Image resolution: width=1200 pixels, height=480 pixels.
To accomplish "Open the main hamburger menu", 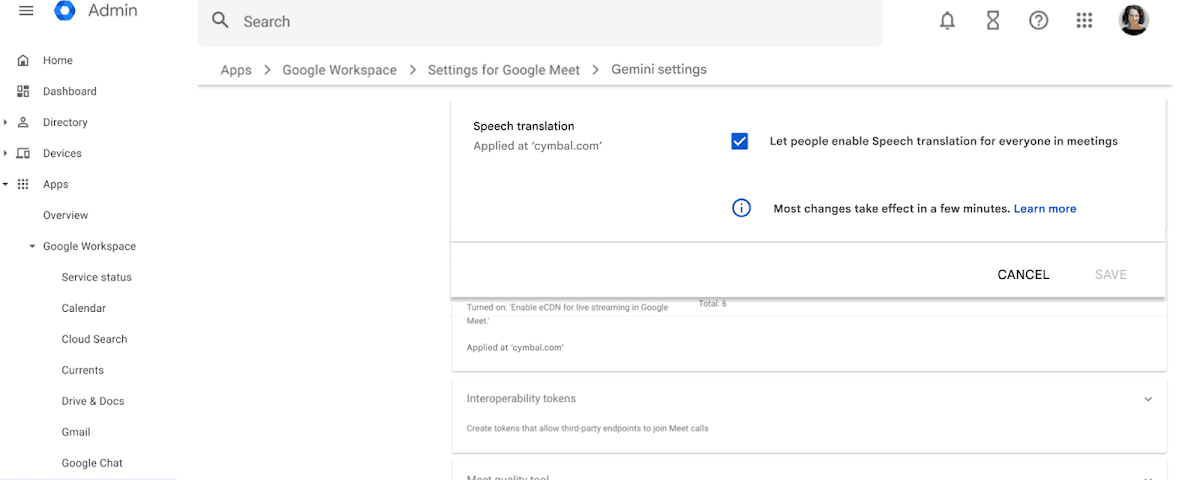I will click(26, 11).
